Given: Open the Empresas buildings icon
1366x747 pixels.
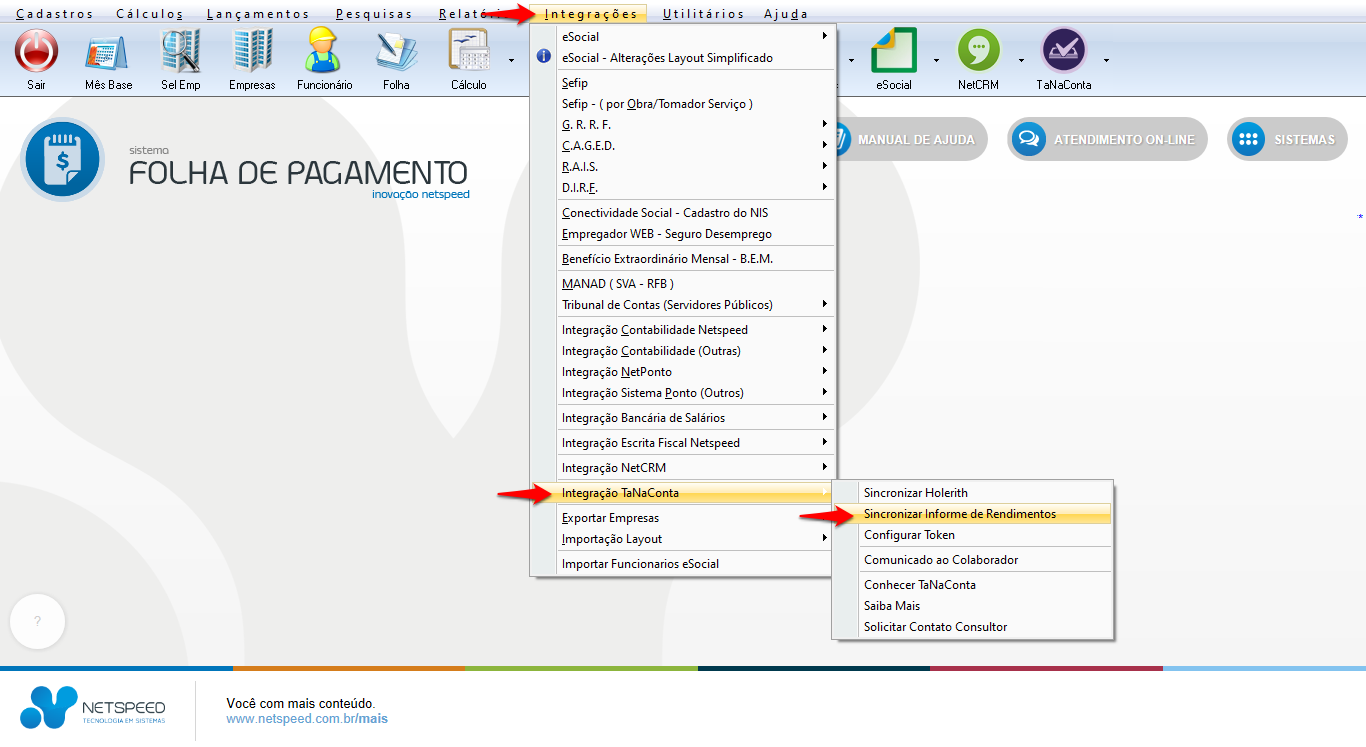Looking at the screenshot, I should (252, 51).
